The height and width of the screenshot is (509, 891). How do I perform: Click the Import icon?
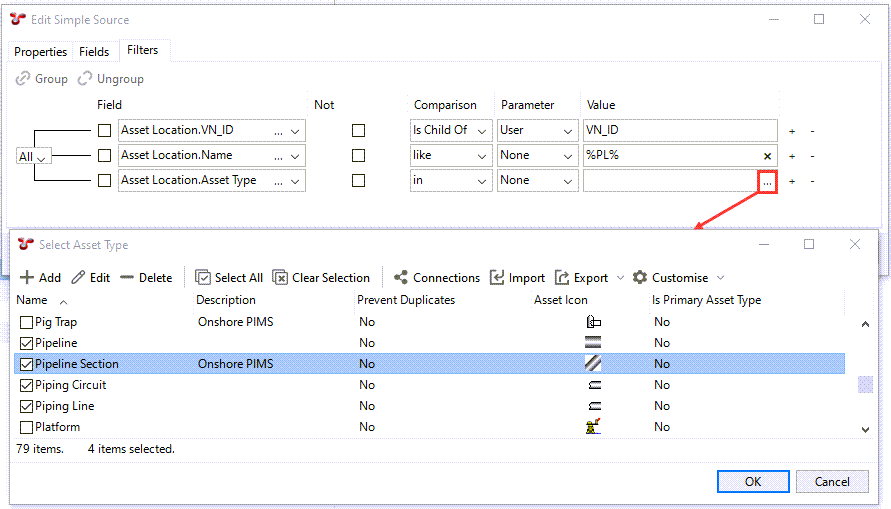click(497, 278)
